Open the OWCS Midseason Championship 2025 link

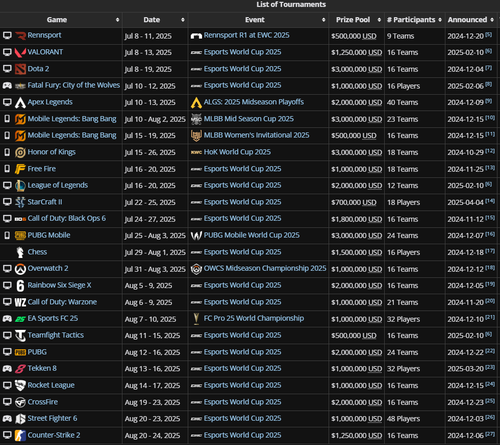coord(265,268)
